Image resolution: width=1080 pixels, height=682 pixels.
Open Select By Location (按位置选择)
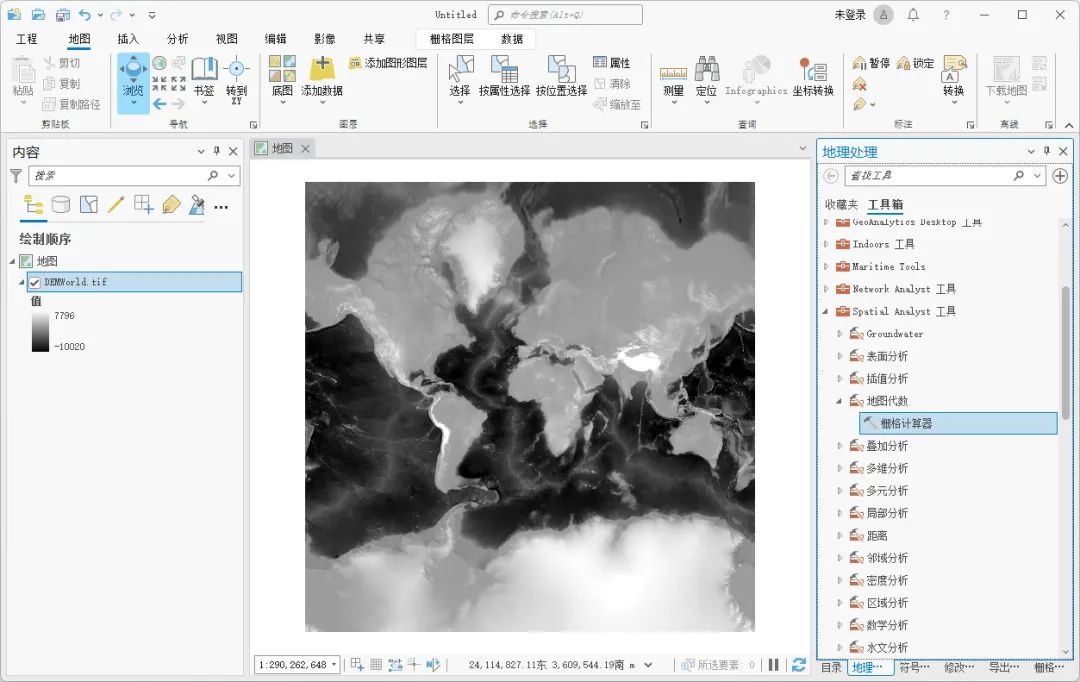point(561,76)
